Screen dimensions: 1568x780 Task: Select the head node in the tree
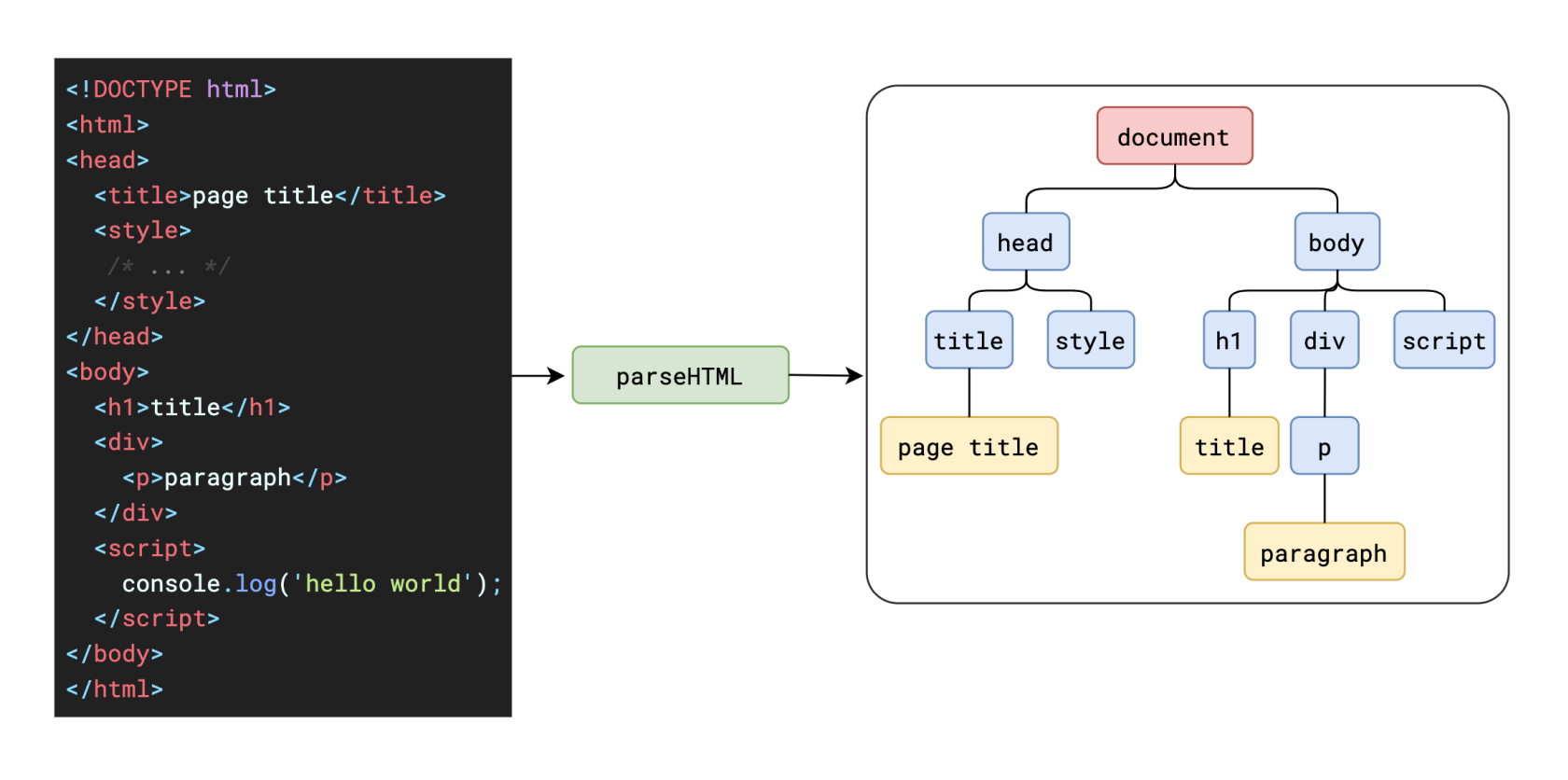click(1026, 243)
